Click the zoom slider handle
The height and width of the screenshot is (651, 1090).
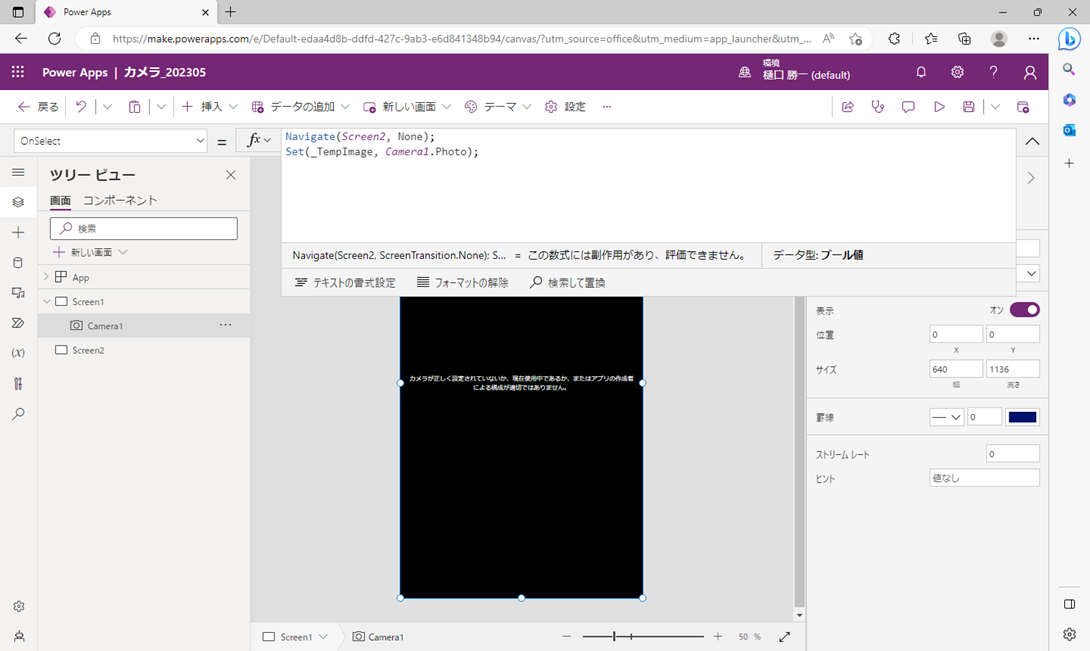pyautogui.click(x=614, y=636)
